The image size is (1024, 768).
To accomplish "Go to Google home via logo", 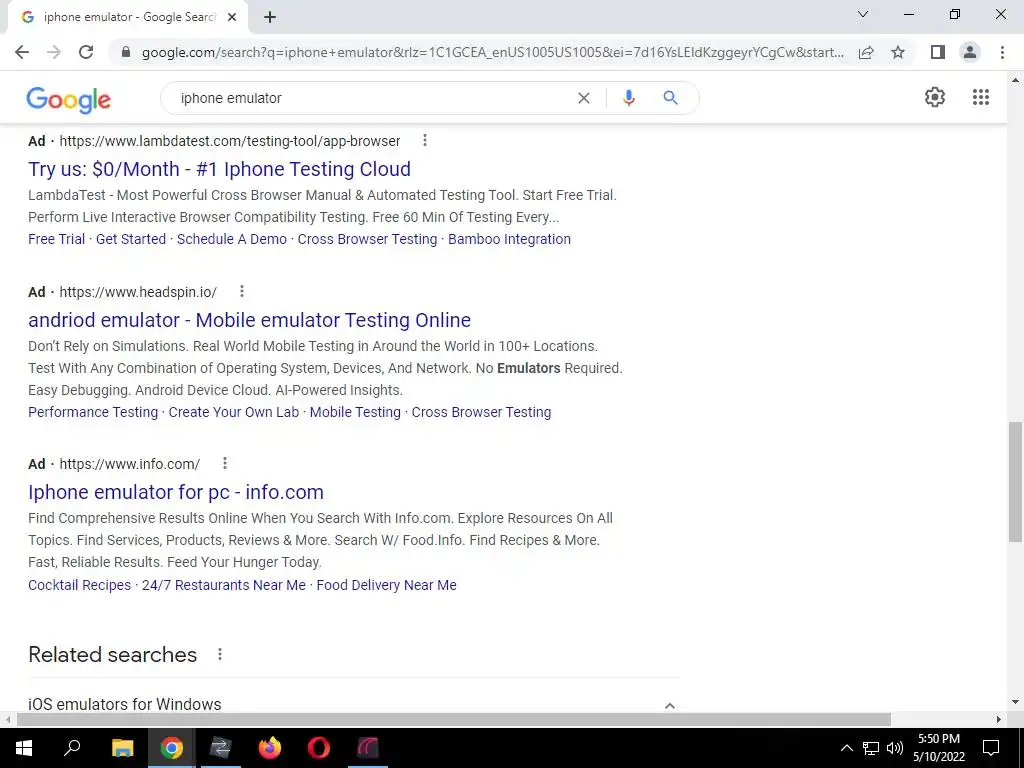I will [x=69, y=99].
